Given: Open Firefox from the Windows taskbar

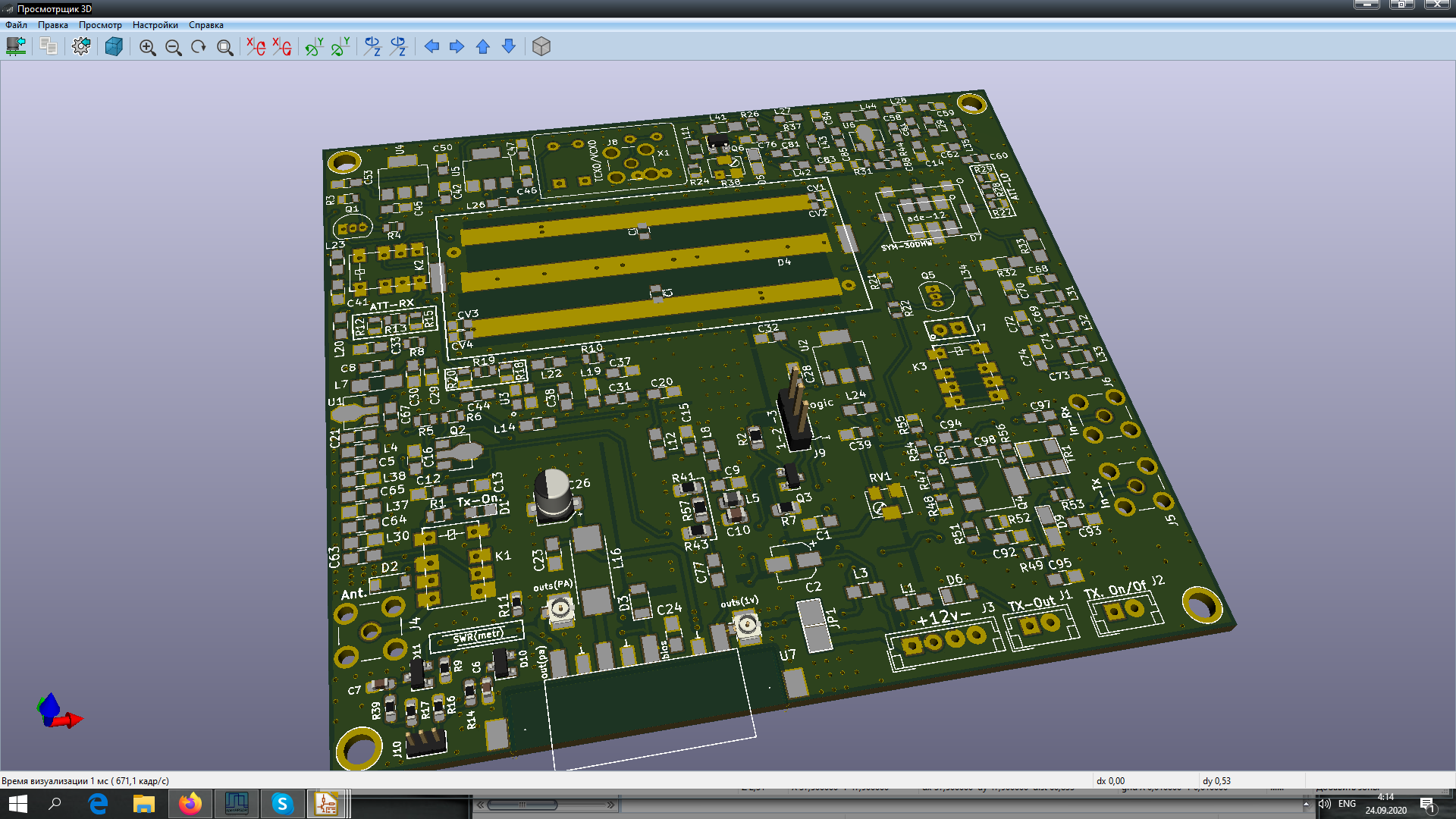Looking at the screenshot, I should pyautogui.click(x=190, y=803).
